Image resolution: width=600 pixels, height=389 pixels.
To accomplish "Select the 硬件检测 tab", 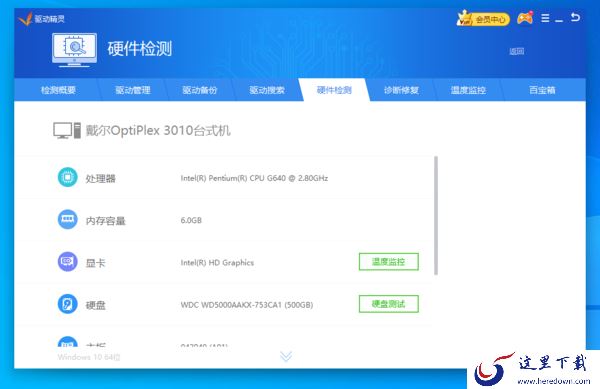I will pyautogui.click(x=334, y=90).
